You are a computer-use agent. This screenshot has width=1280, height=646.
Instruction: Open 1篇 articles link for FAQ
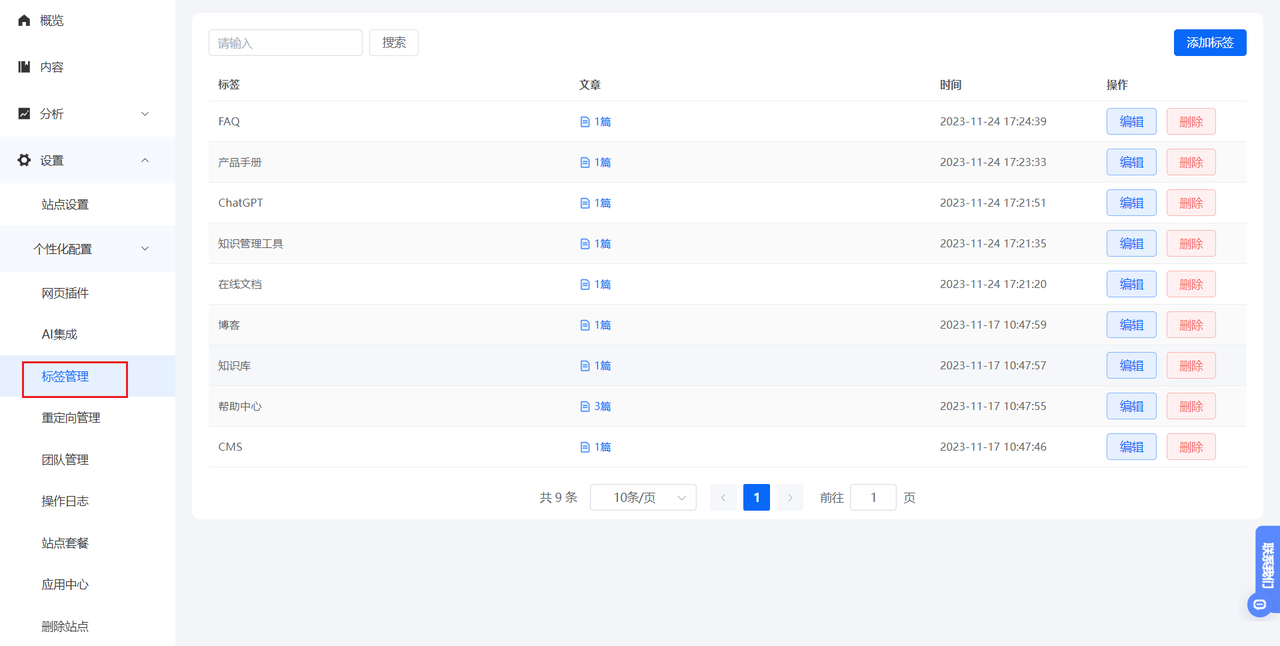click(596, 122)
